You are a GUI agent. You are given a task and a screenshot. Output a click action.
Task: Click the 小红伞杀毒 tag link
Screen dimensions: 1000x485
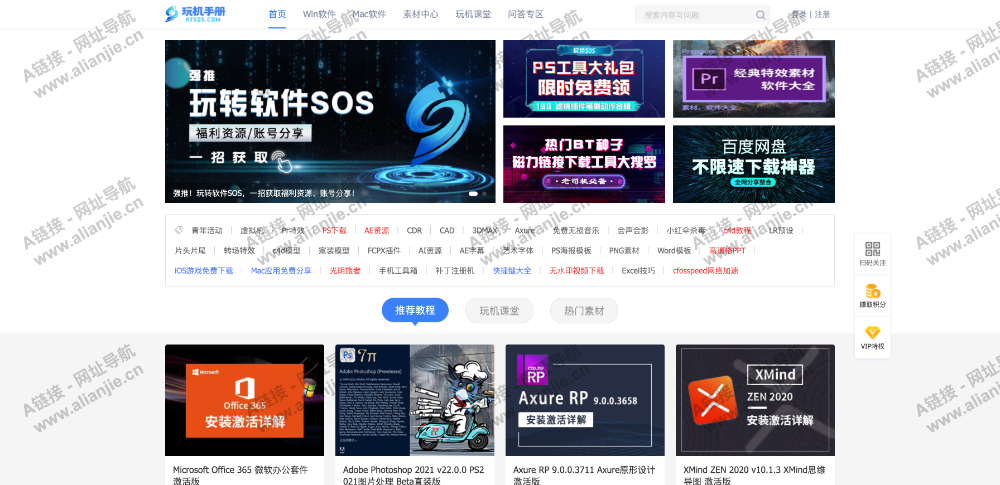[x=686, y=230]
